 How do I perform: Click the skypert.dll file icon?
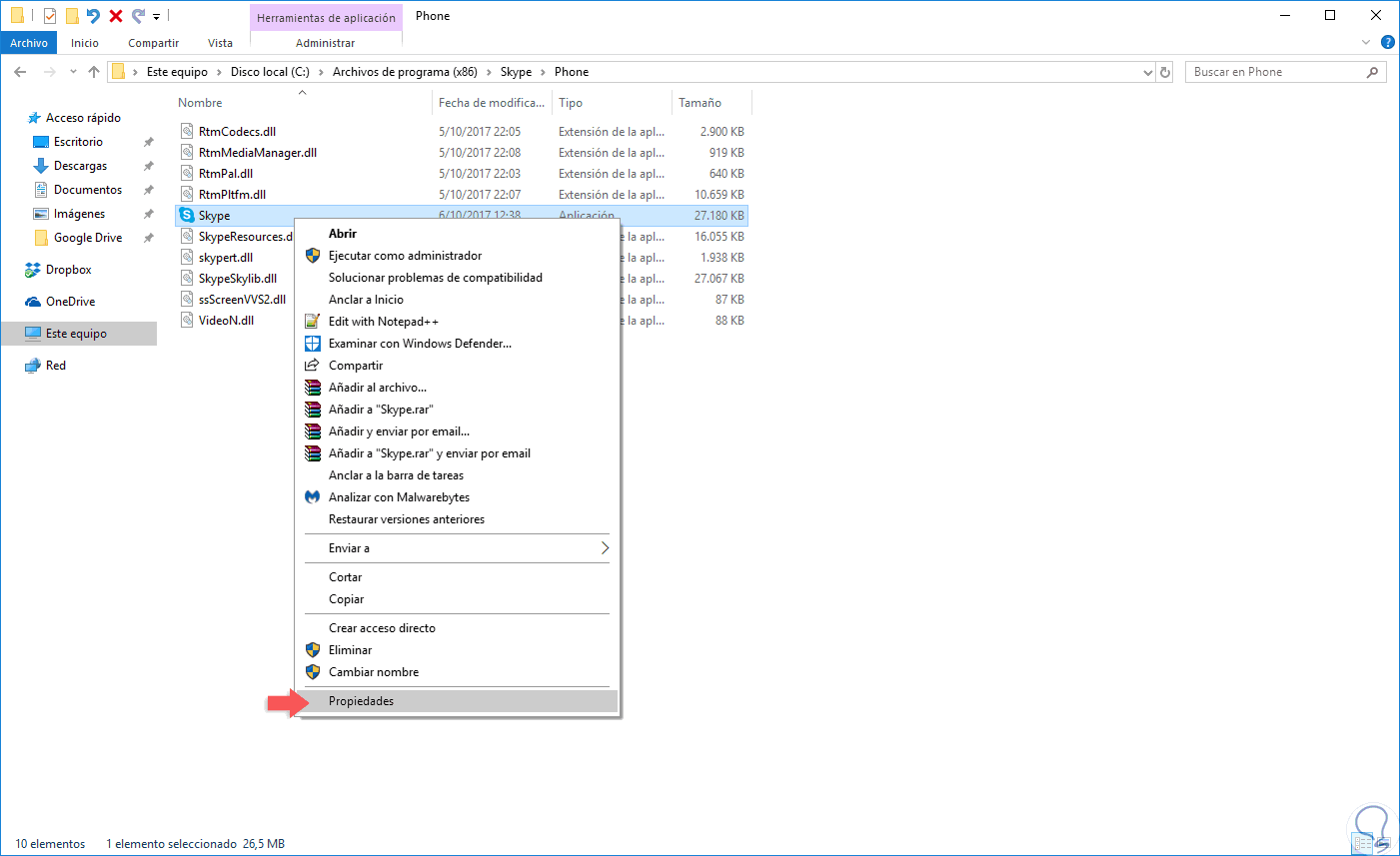[x=187, y=257]
